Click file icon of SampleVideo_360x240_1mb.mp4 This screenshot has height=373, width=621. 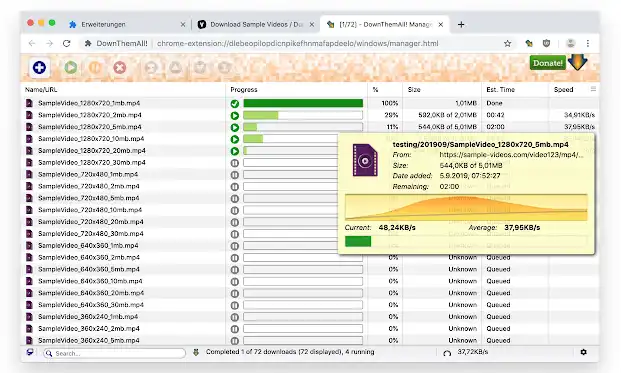[x=29, y=317]
